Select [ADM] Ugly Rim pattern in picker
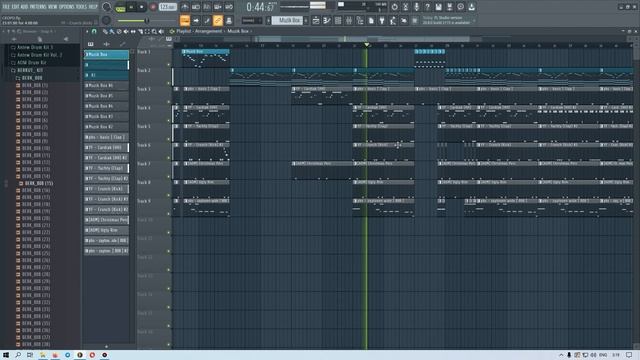Screen dimensions: 640x360 coord(106,230)
